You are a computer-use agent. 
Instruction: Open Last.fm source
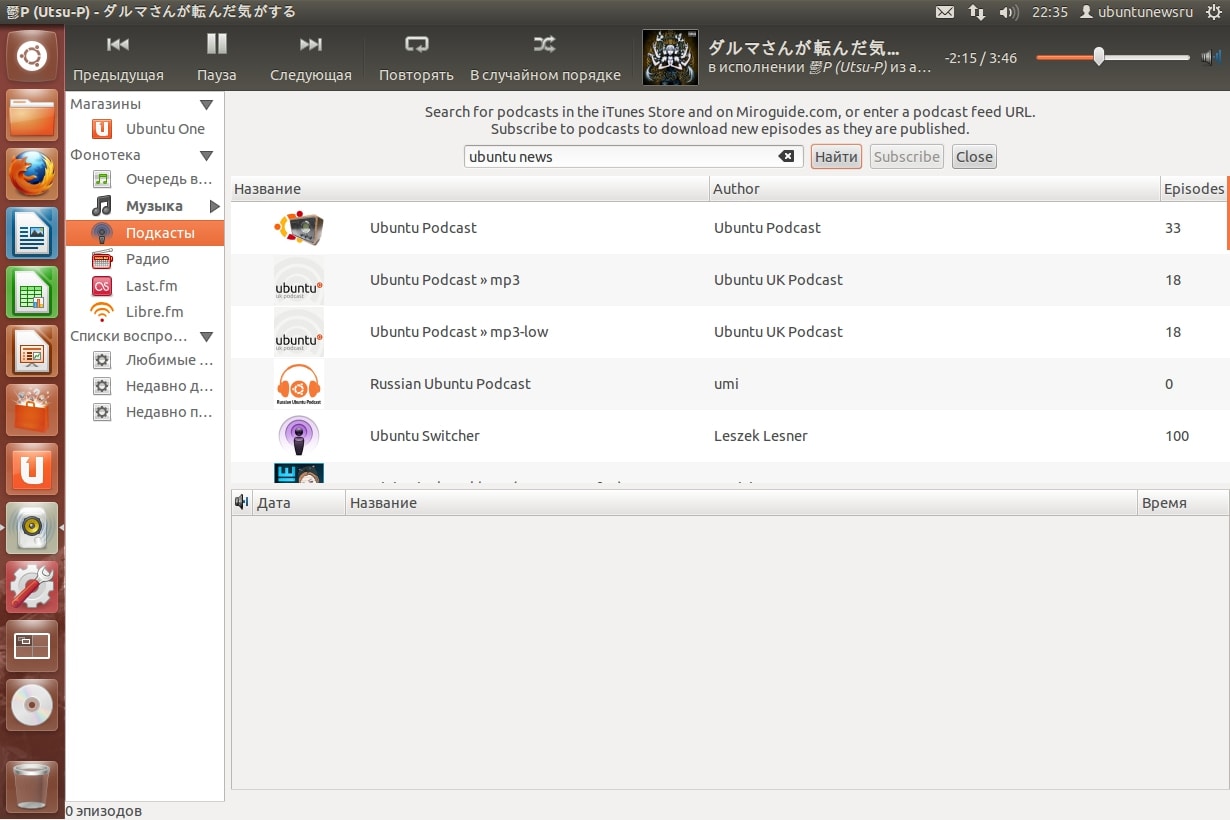coord(145,286)
